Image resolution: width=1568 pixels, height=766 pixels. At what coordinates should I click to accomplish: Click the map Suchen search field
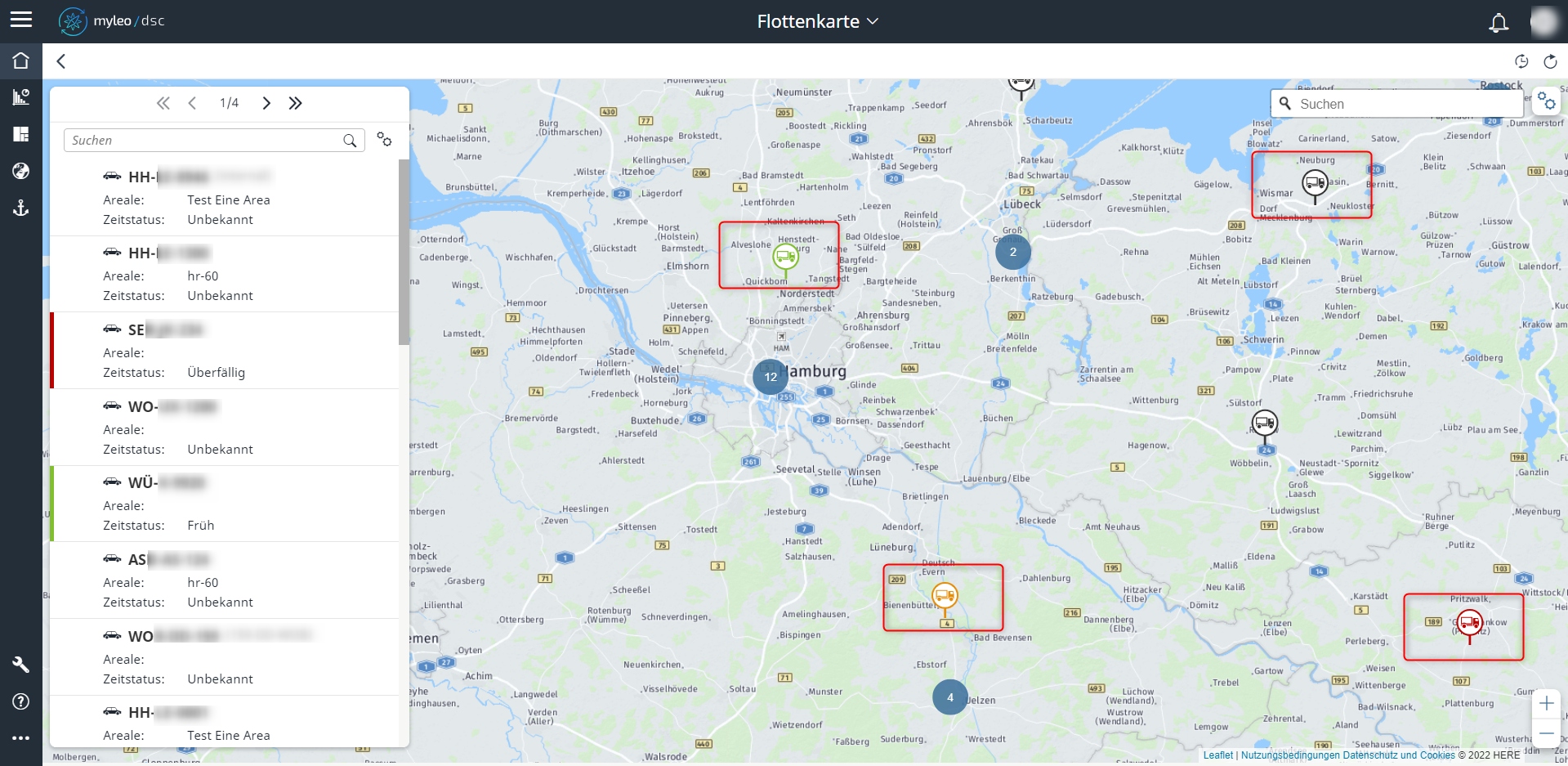click(1396, 104)
